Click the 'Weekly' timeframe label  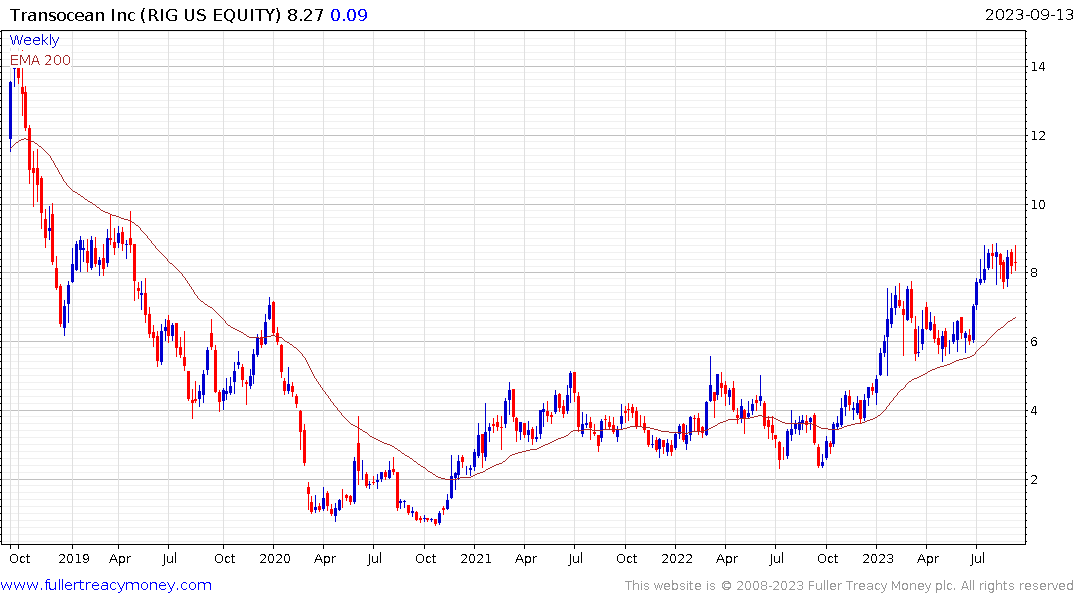[x=34, y=40]
